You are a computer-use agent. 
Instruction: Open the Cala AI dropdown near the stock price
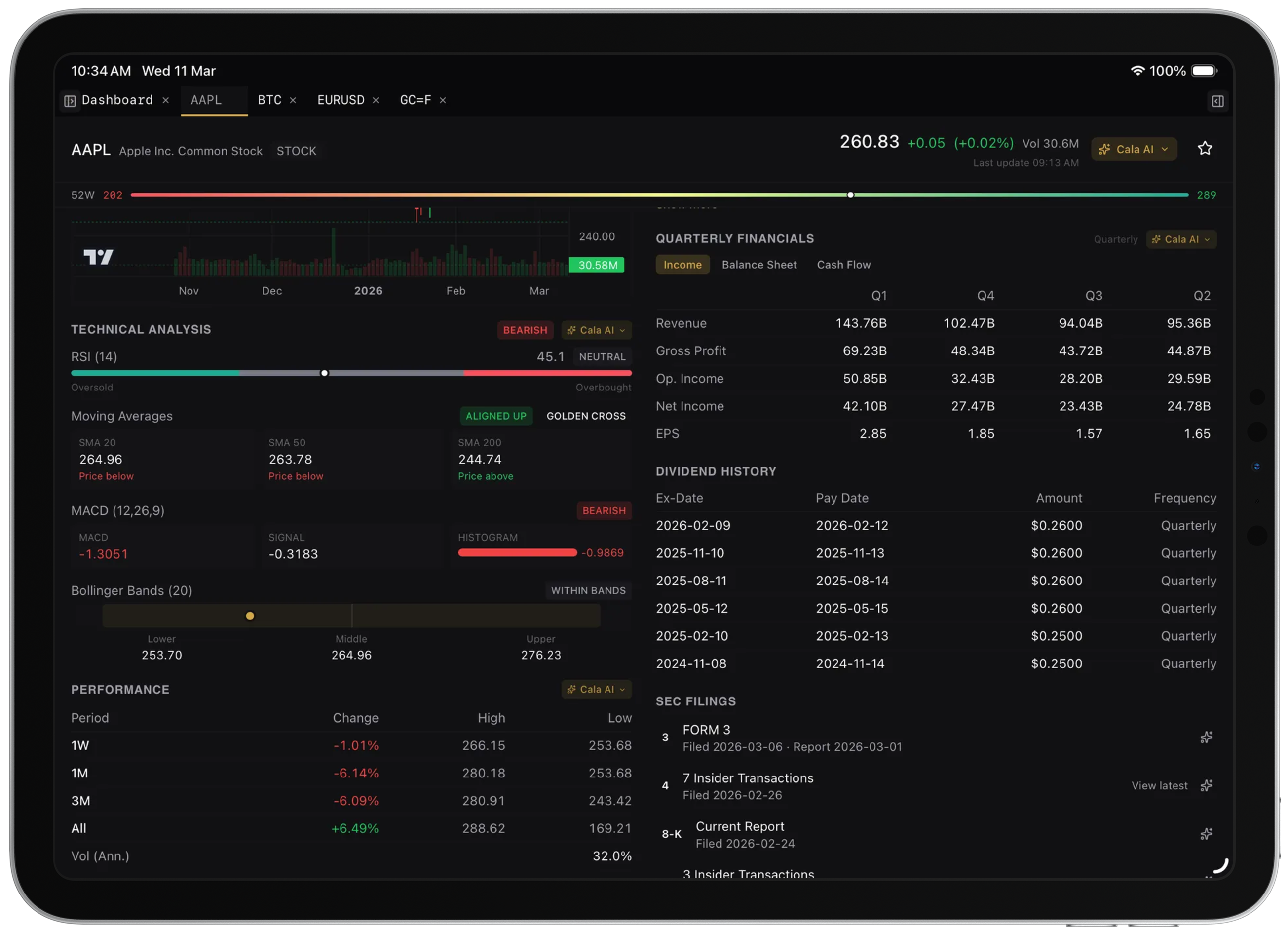pyautogui.click(x=1134, y=149)
